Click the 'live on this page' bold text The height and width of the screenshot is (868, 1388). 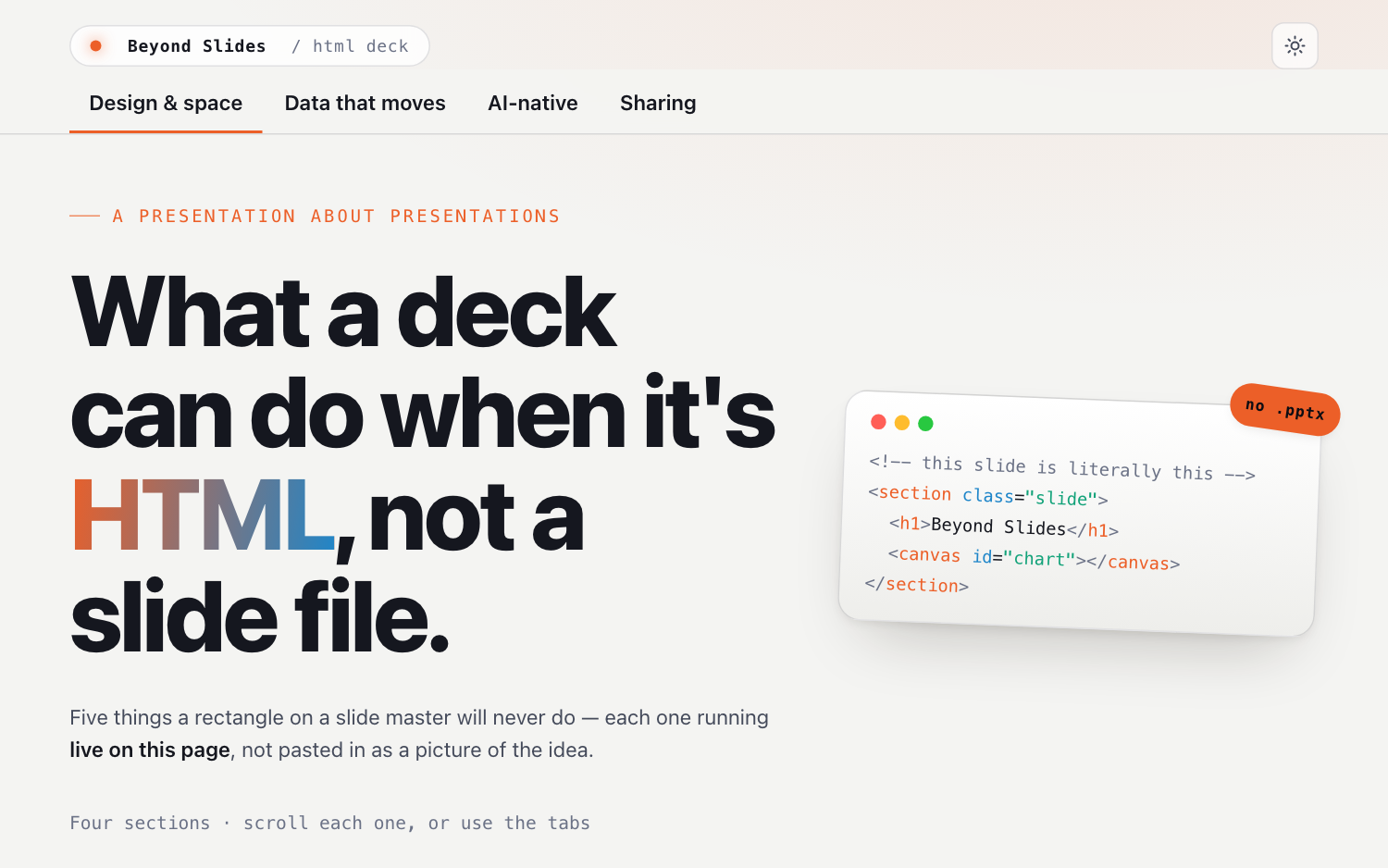(150, 750)
